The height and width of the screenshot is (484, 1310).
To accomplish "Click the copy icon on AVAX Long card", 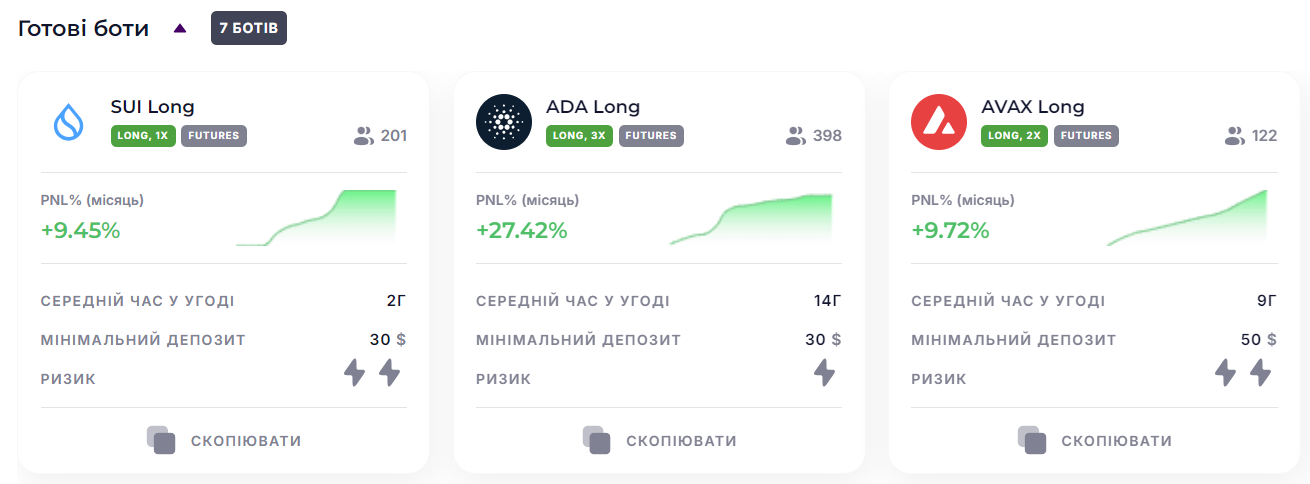I will point(1032,441).
